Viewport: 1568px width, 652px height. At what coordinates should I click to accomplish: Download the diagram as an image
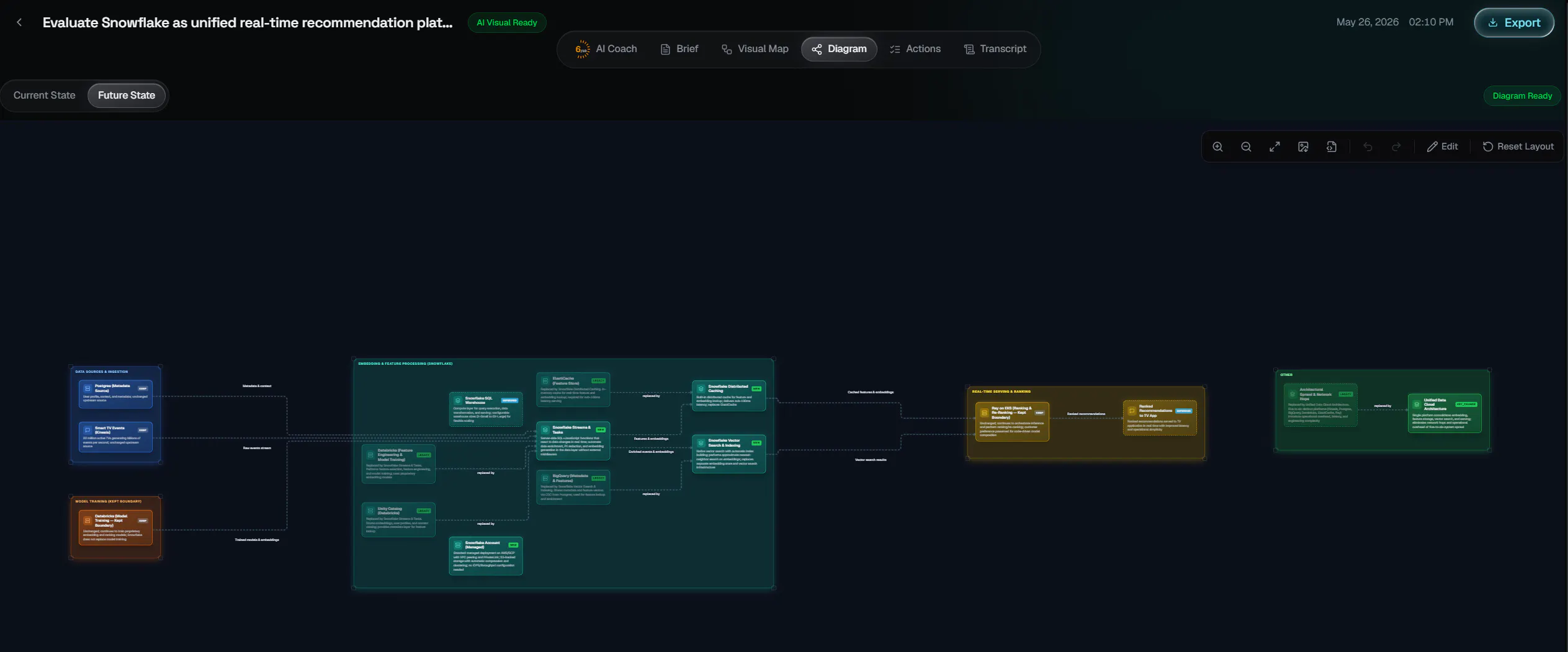point(1303,147)
